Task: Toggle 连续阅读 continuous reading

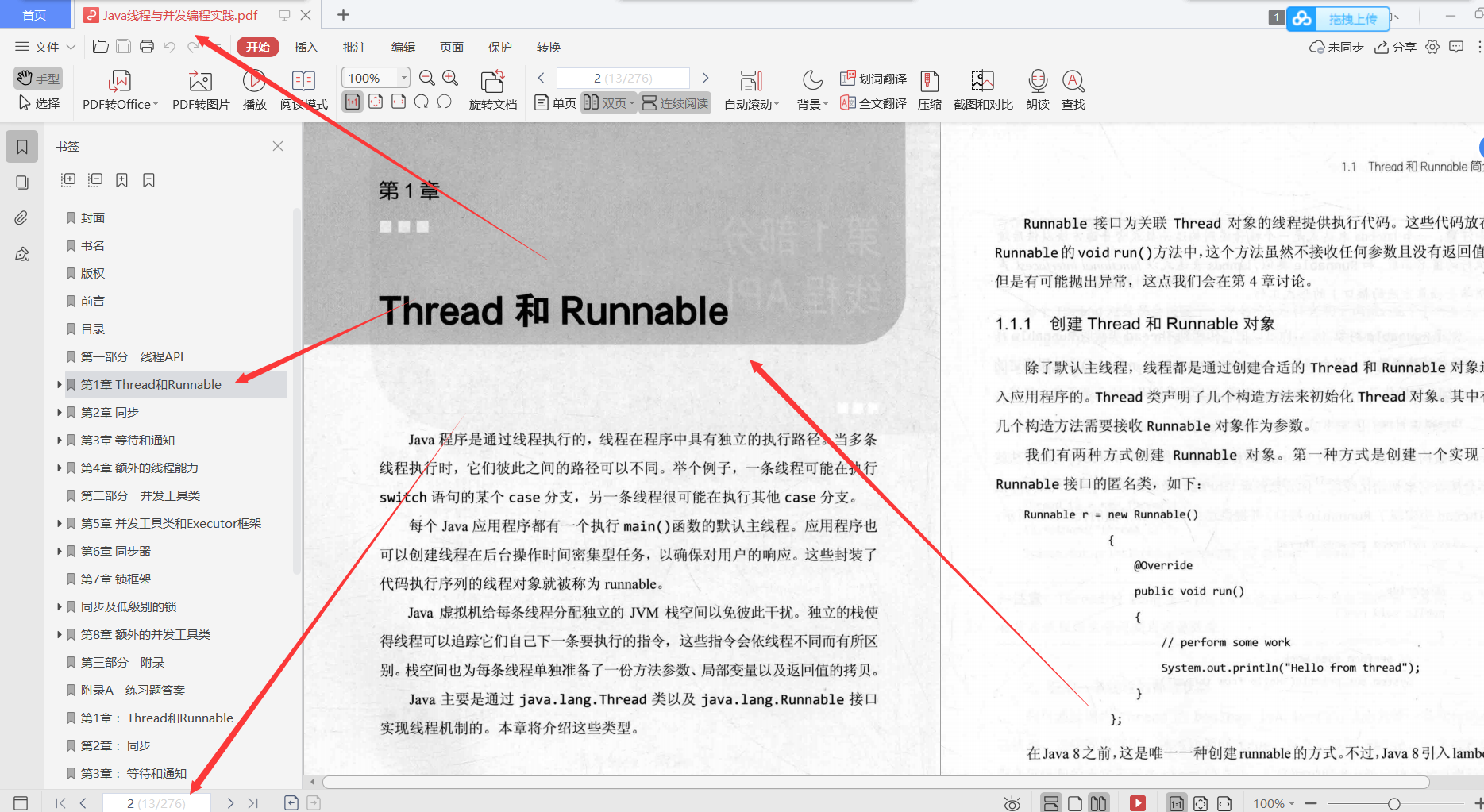Action: [675, 103]
